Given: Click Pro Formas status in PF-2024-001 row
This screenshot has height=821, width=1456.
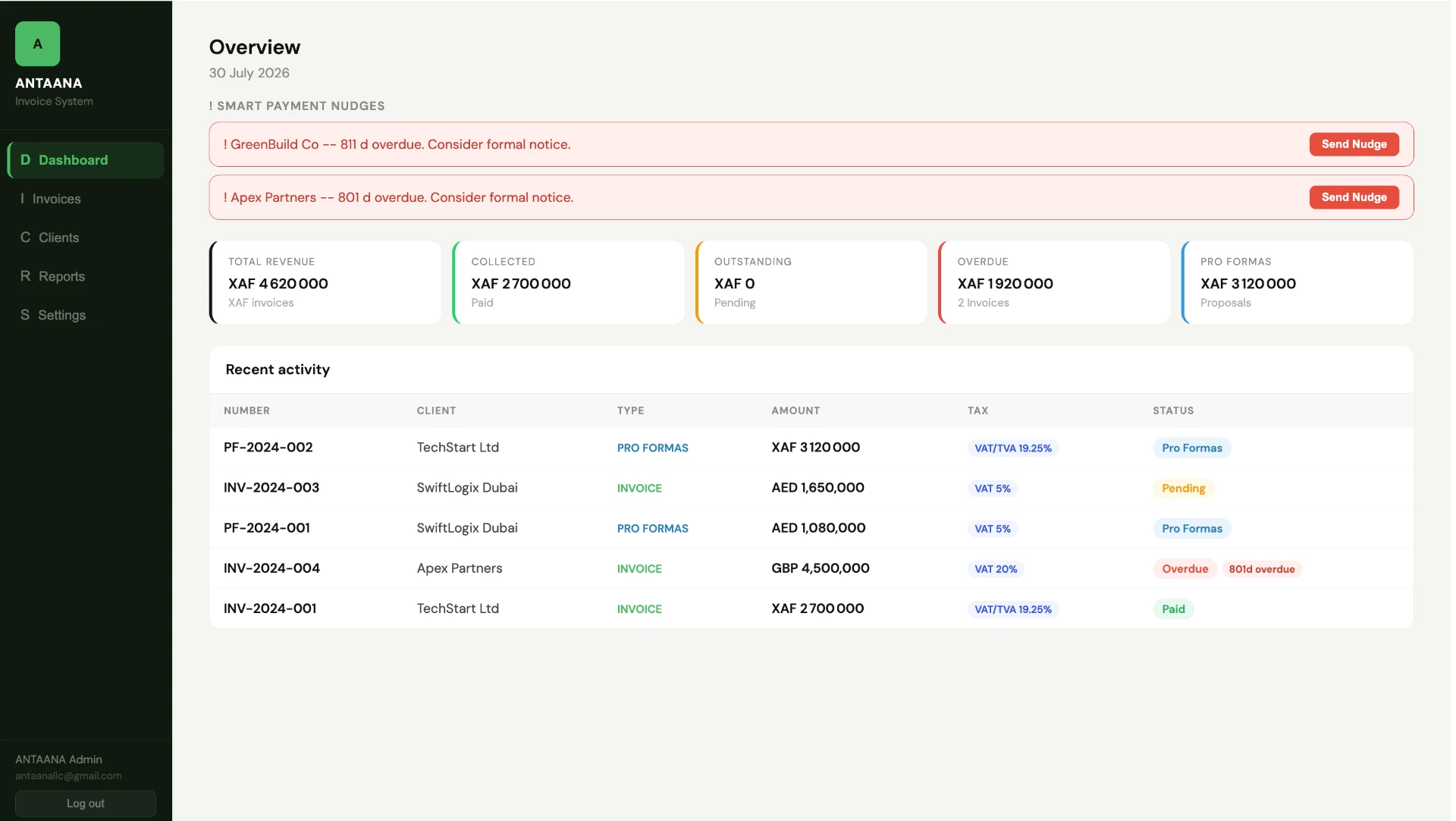Looking at the screenshot, I should click(1192, 529).
